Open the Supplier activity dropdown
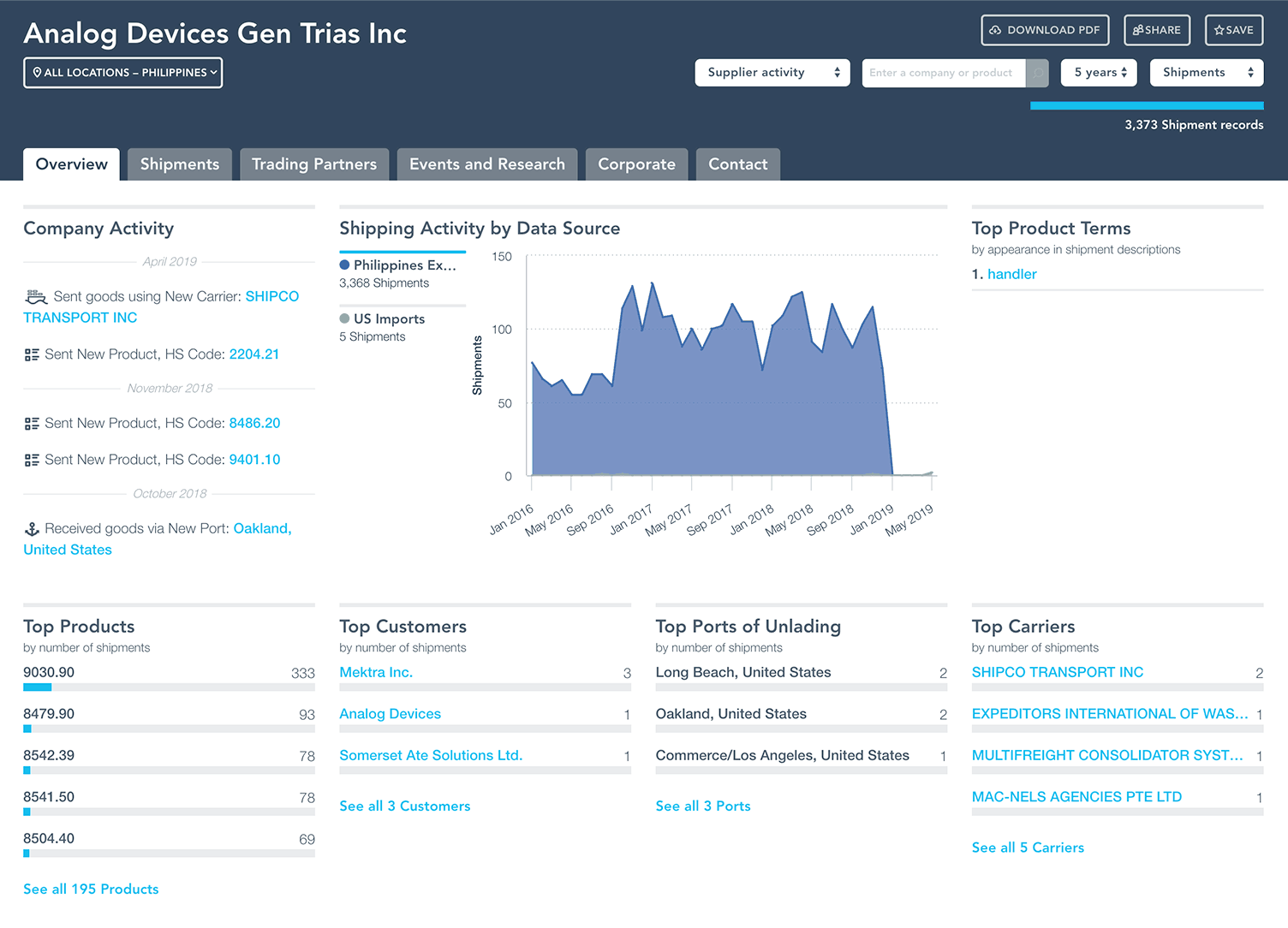This screenshot has width=1288, height=928. coord(772,73)
